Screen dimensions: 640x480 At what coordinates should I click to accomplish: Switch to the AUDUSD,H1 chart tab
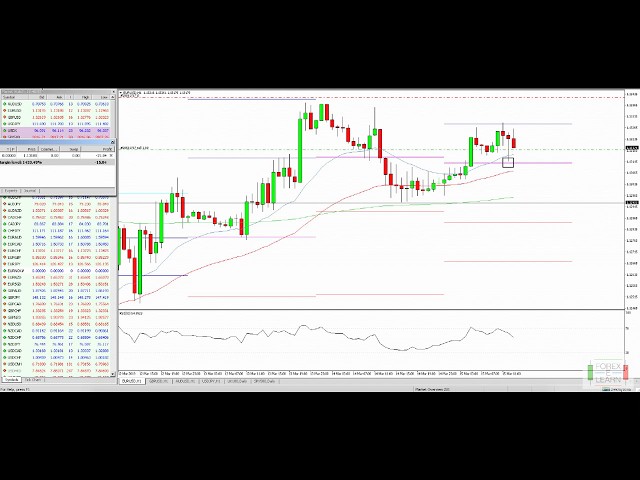(186, 380)
